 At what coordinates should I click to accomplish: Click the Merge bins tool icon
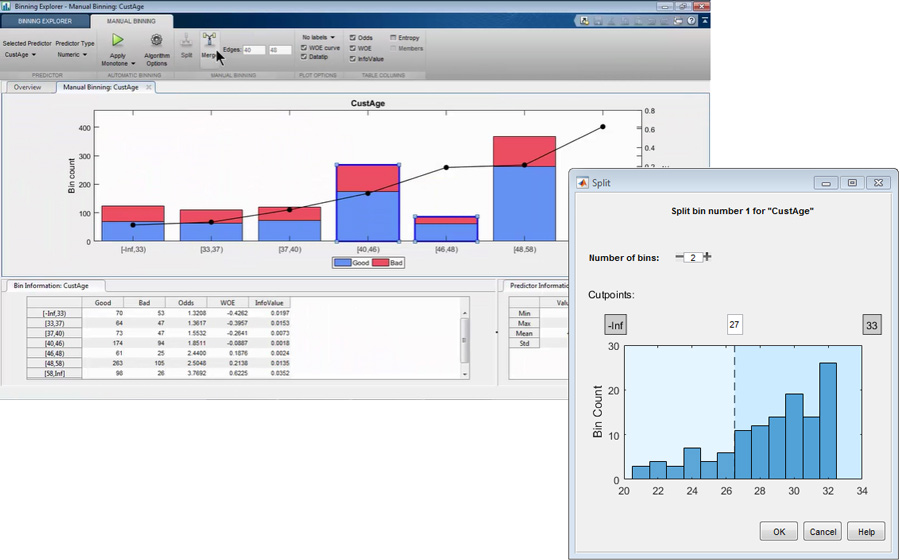tap(209, 40)
